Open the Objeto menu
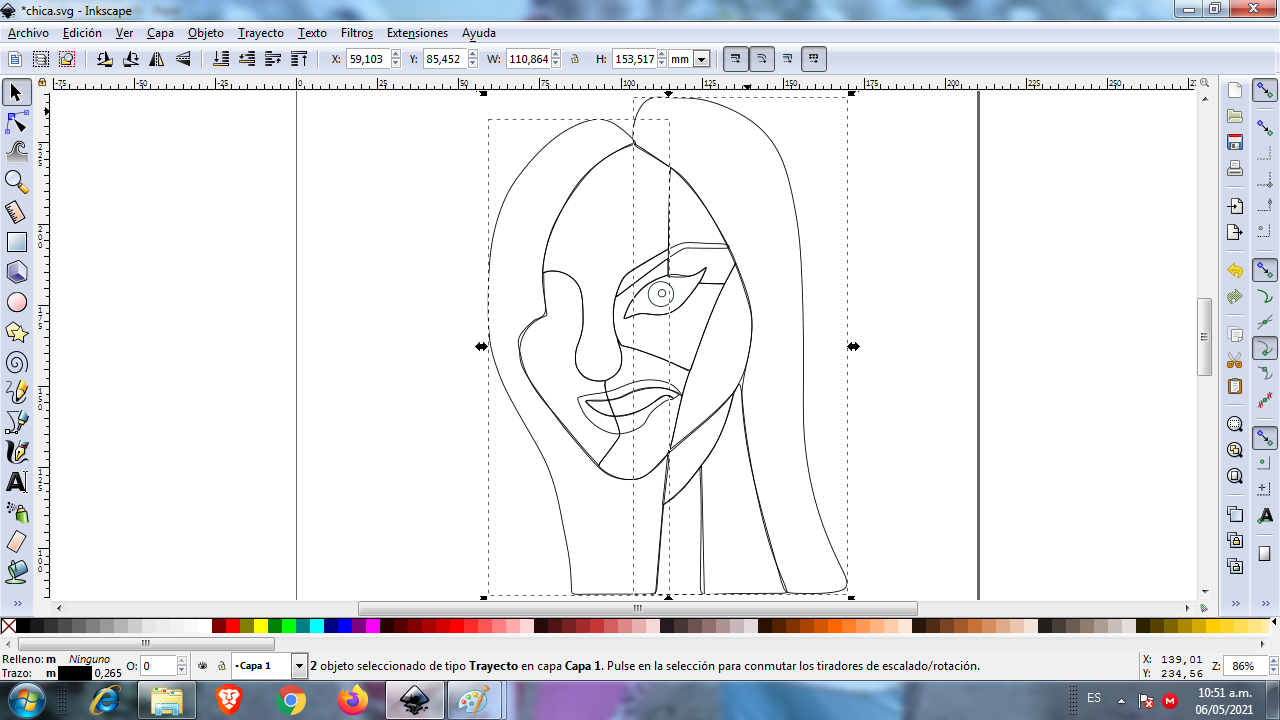Image resolution: width=1280 pixels, height=720 pixels. [206, 33]
